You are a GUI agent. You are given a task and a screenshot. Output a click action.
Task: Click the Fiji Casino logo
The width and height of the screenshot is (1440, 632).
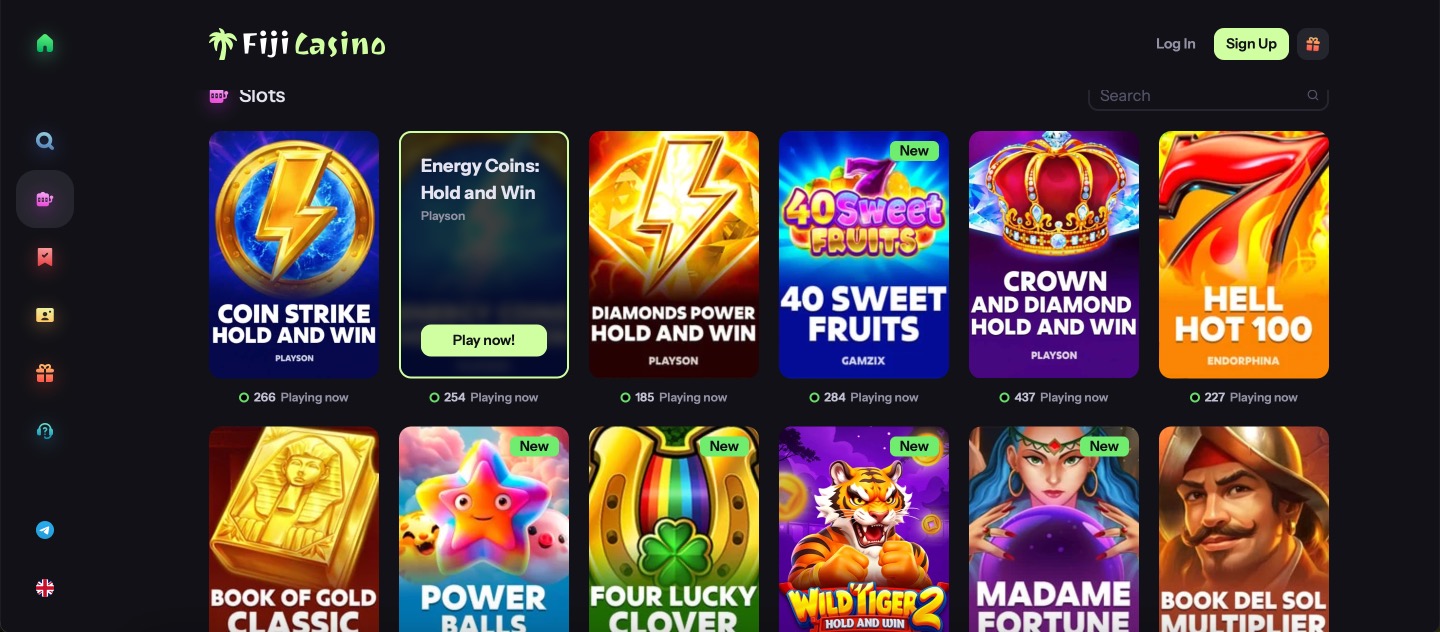(297, 44)
